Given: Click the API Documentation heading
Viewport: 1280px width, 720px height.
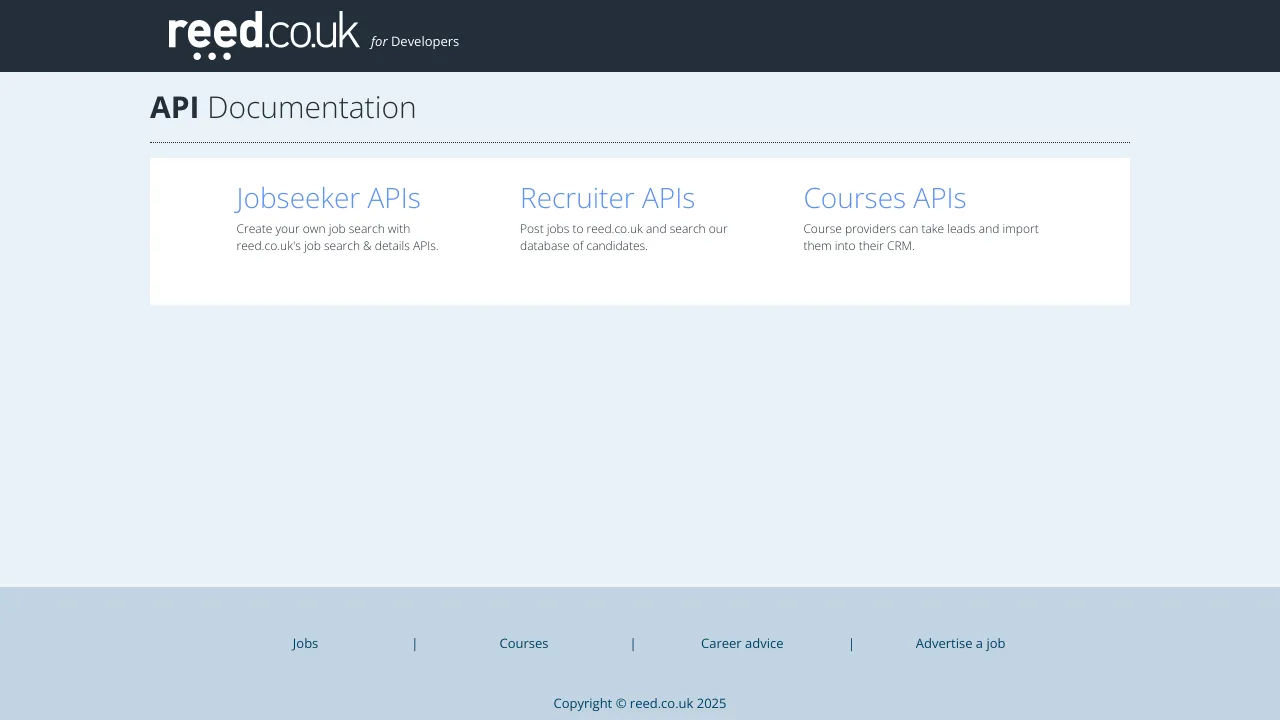Looking at the screenshot, I should pos(283,108).
